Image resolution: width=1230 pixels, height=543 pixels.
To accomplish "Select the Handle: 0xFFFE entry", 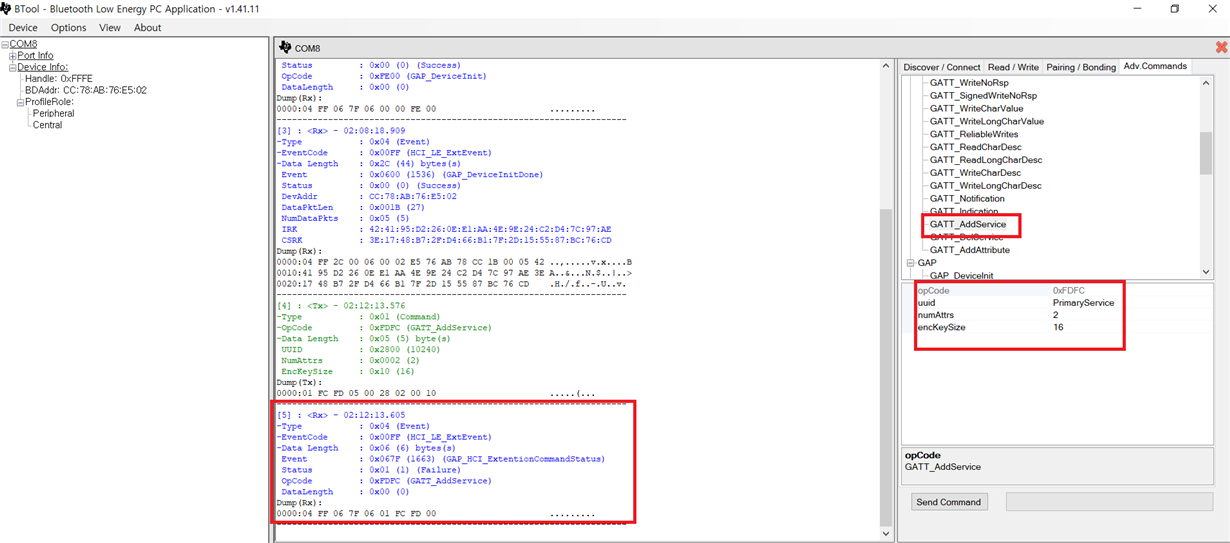I will click(58, 78).
